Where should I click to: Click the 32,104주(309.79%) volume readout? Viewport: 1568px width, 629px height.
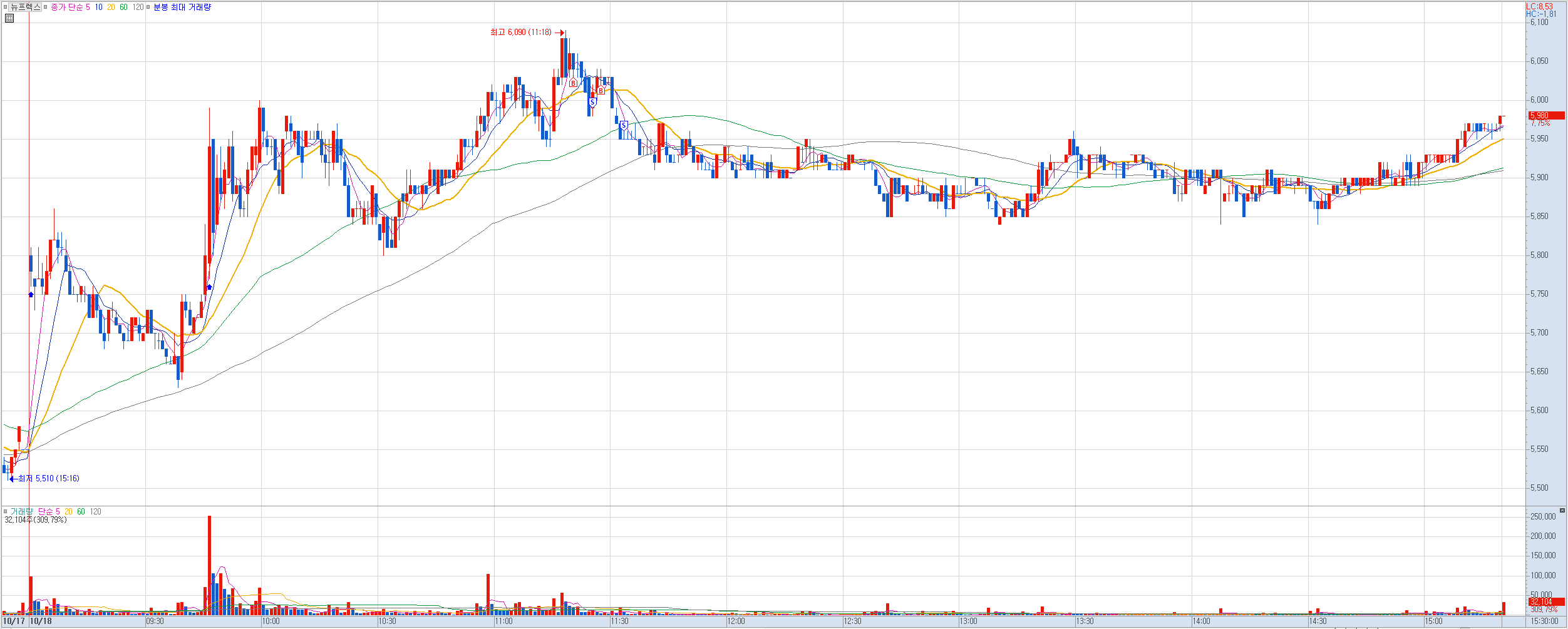click(36, 520)
